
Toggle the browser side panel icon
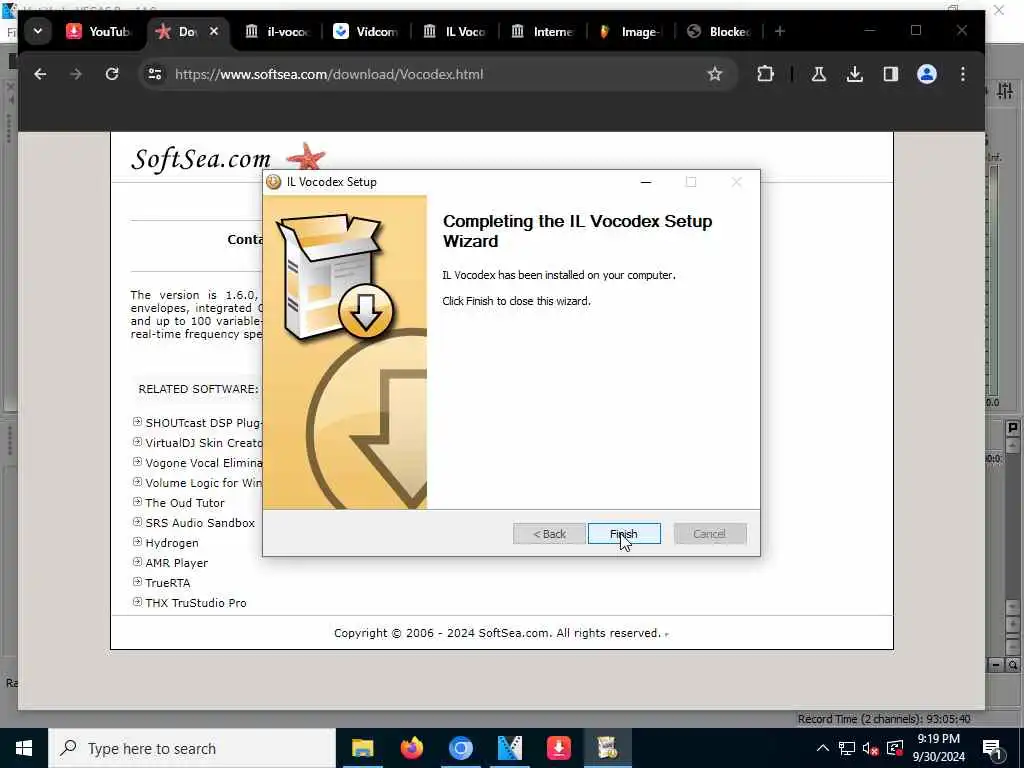point(891,74)
